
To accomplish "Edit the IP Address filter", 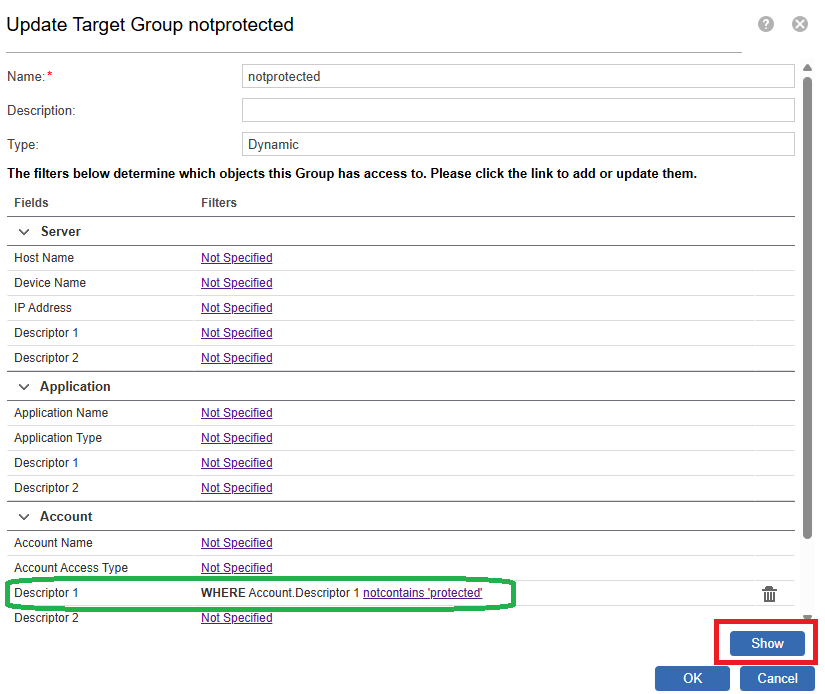I will pyautogui.click(x=236, y=308).
